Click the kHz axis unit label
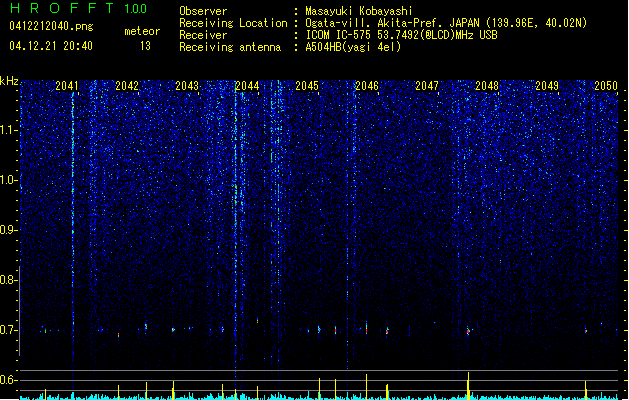 click(9, 81)
